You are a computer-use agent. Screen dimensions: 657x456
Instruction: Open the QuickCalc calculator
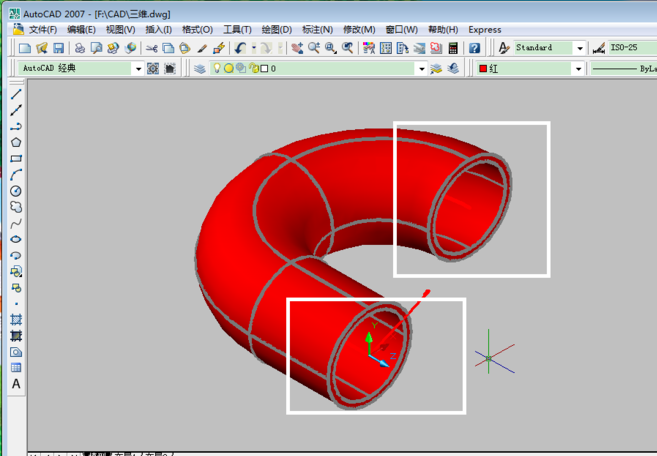(x=453, y=48)
